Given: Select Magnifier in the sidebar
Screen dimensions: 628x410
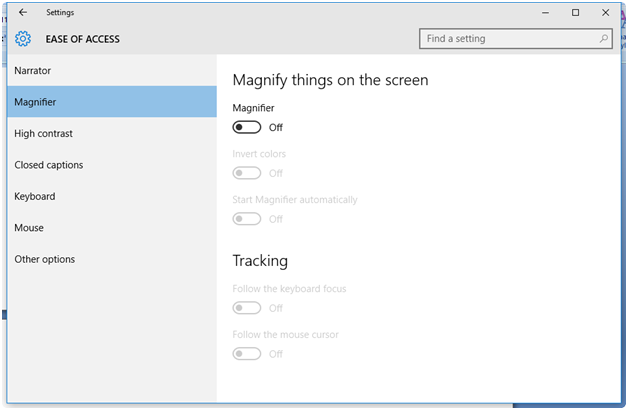Looking at the screenshot, I should [36, 102].
